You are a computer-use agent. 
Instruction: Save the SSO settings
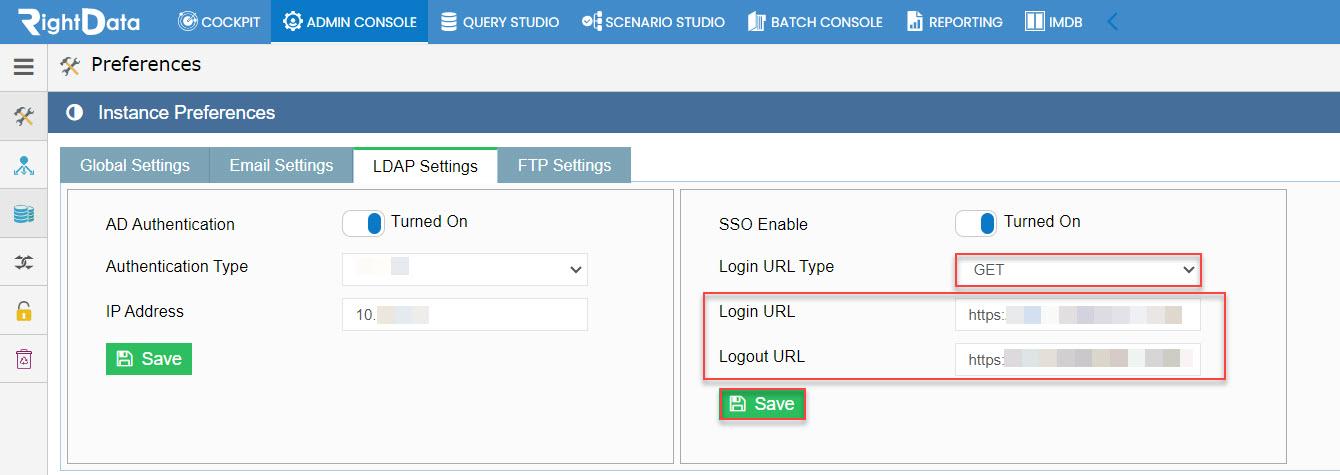click(x=762, y=404)
